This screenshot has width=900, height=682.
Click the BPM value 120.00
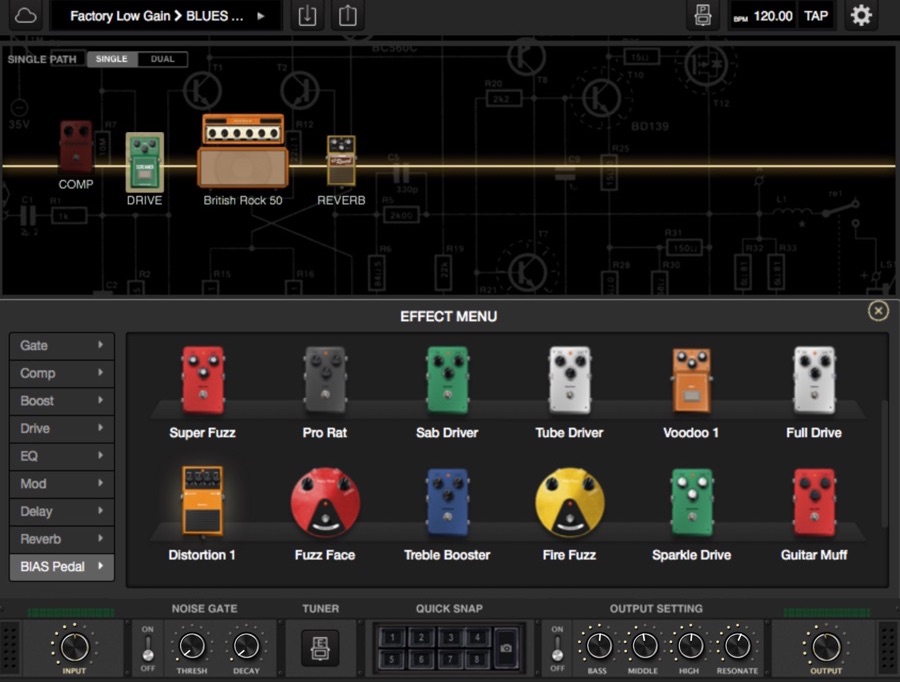pos(773,16)
